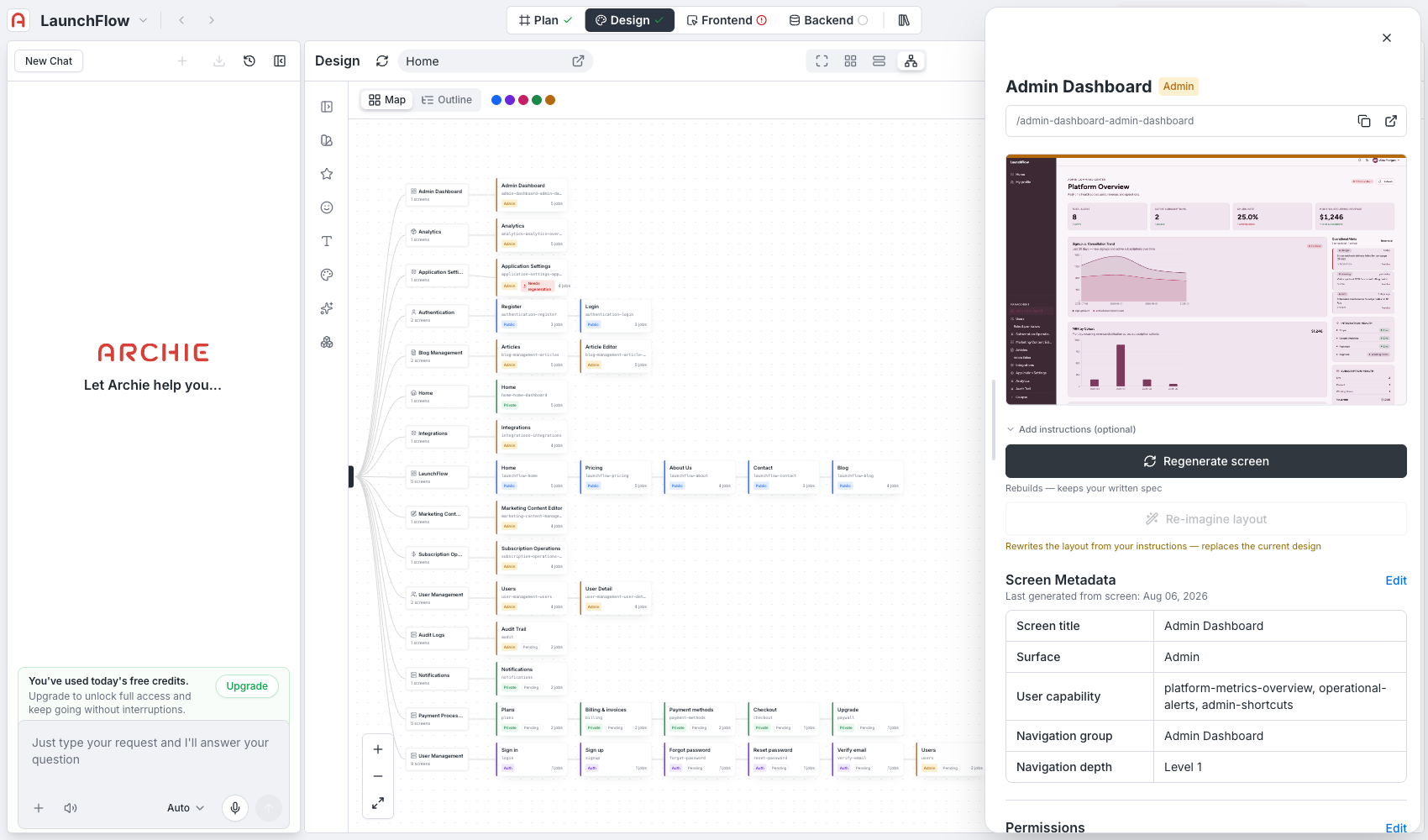The height and width of the screenshot is (840, 1428).
Task: Edit the Screen Metadata section
Action: click(x=1396, y=580)
